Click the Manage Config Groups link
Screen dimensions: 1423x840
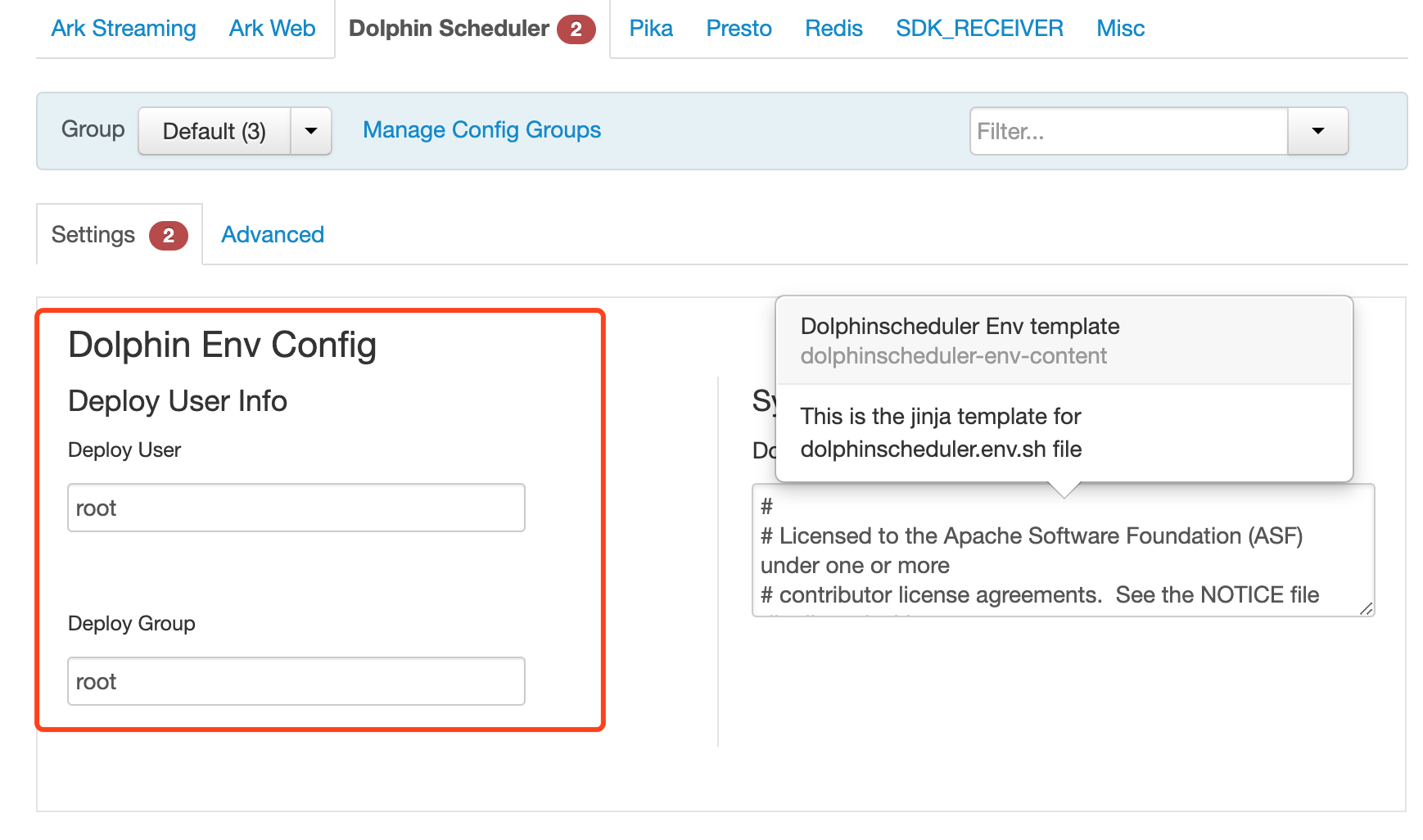(x=481, y=130)
